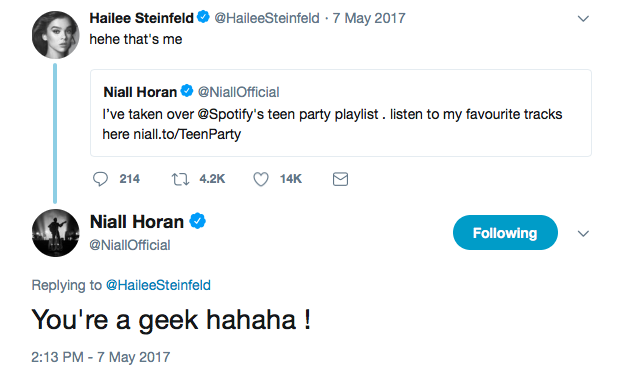Click verified badge in quoted tweet

187,91
